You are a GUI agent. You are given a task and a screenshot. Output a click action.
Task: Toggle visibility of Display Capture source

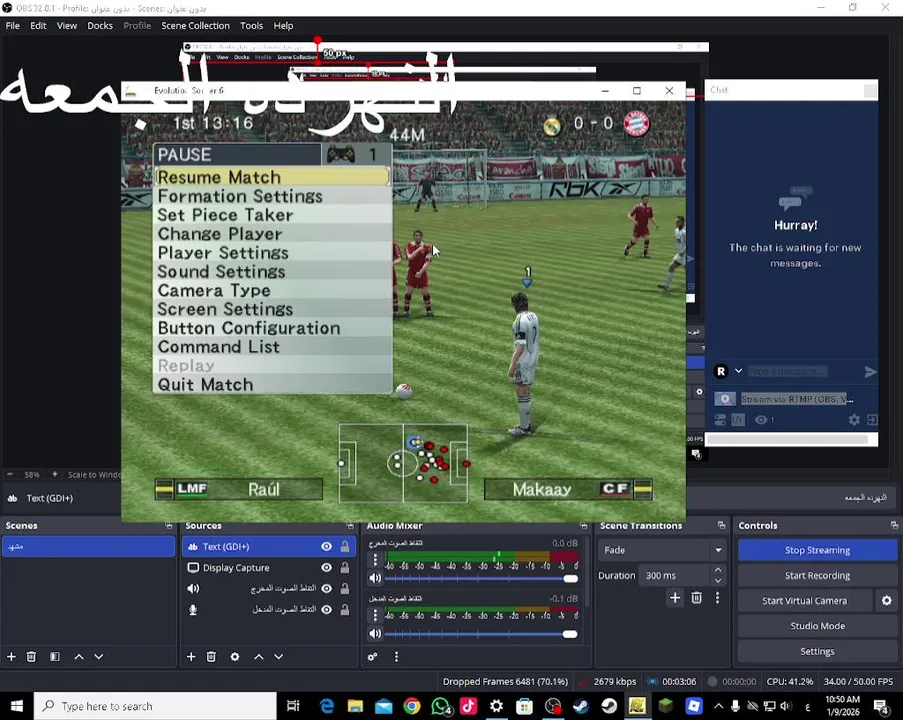[x=327, y=567]
